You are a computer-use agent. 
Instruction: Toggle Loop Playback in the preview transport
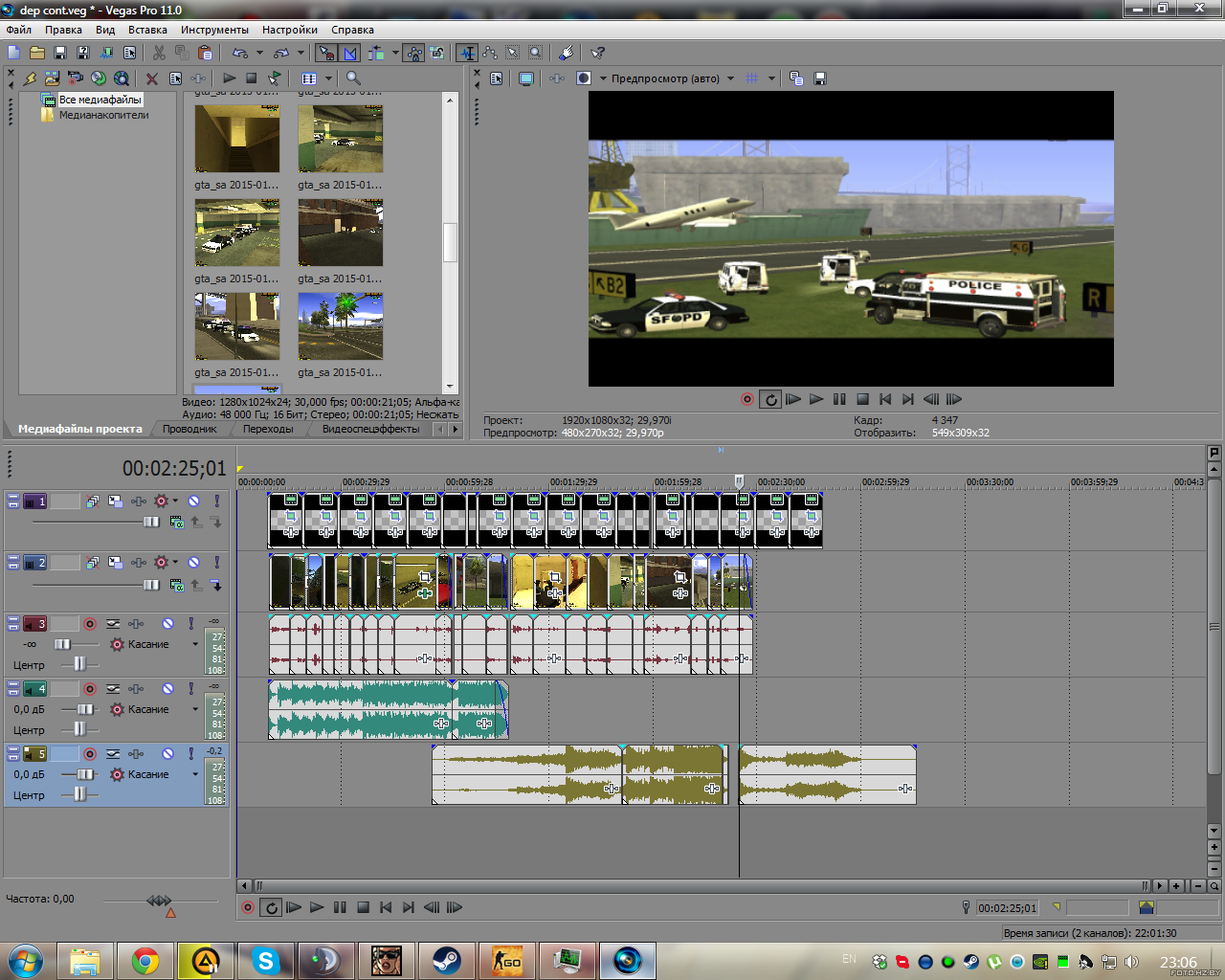tap(770, 400)
